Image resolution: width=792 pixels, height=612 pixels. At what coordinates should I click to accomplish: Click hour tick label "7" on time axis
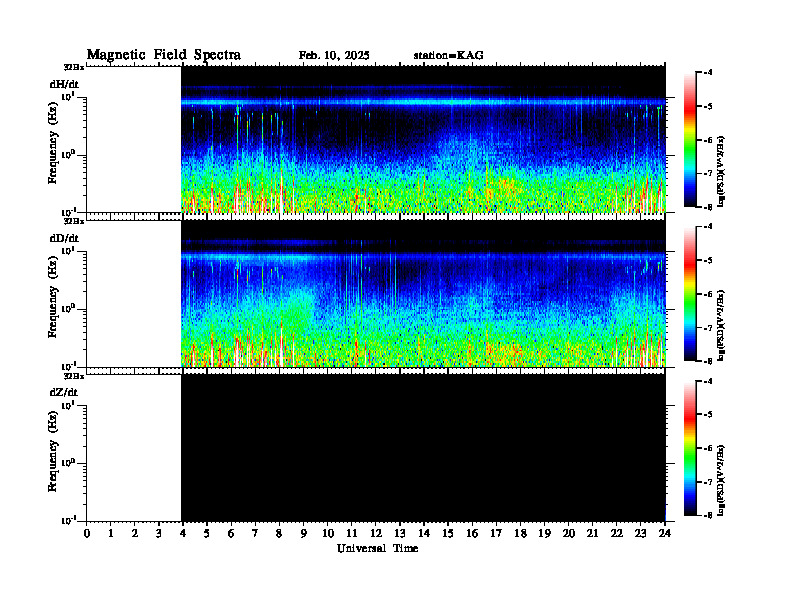[x=256, y=533]
